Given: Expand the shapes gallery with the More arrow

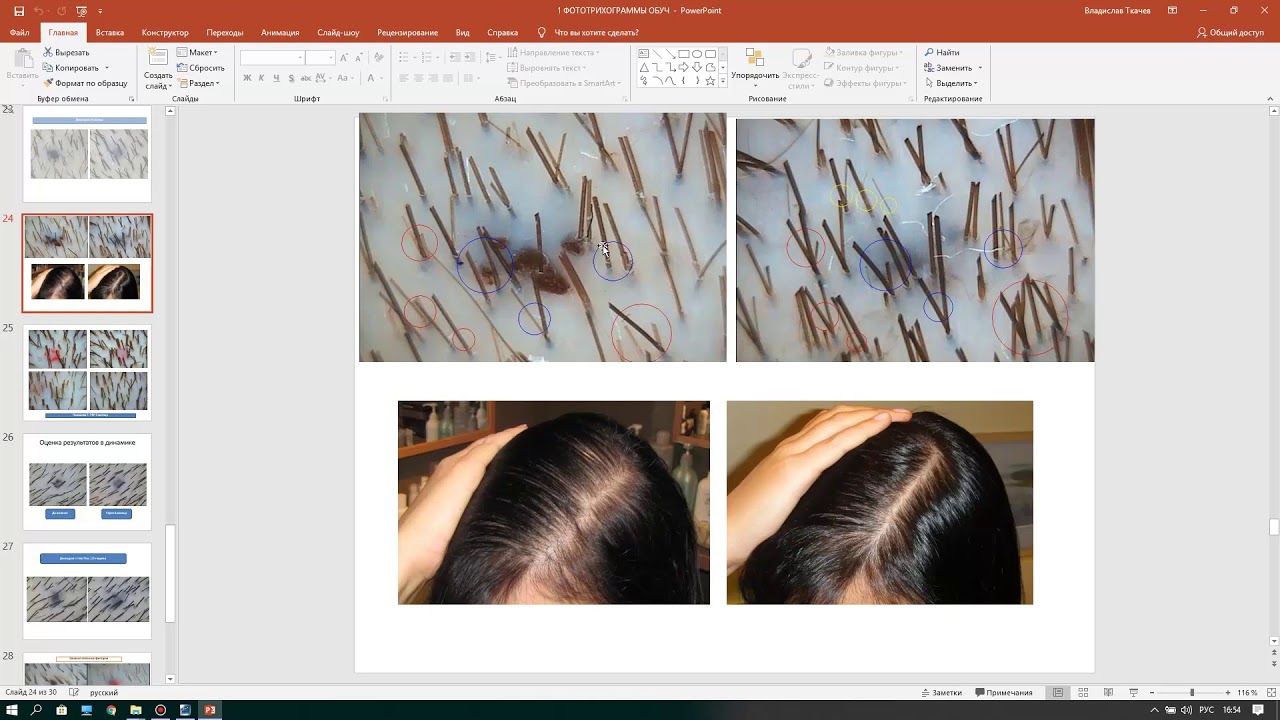Looking at the screenshot, I should pos(723,82).
